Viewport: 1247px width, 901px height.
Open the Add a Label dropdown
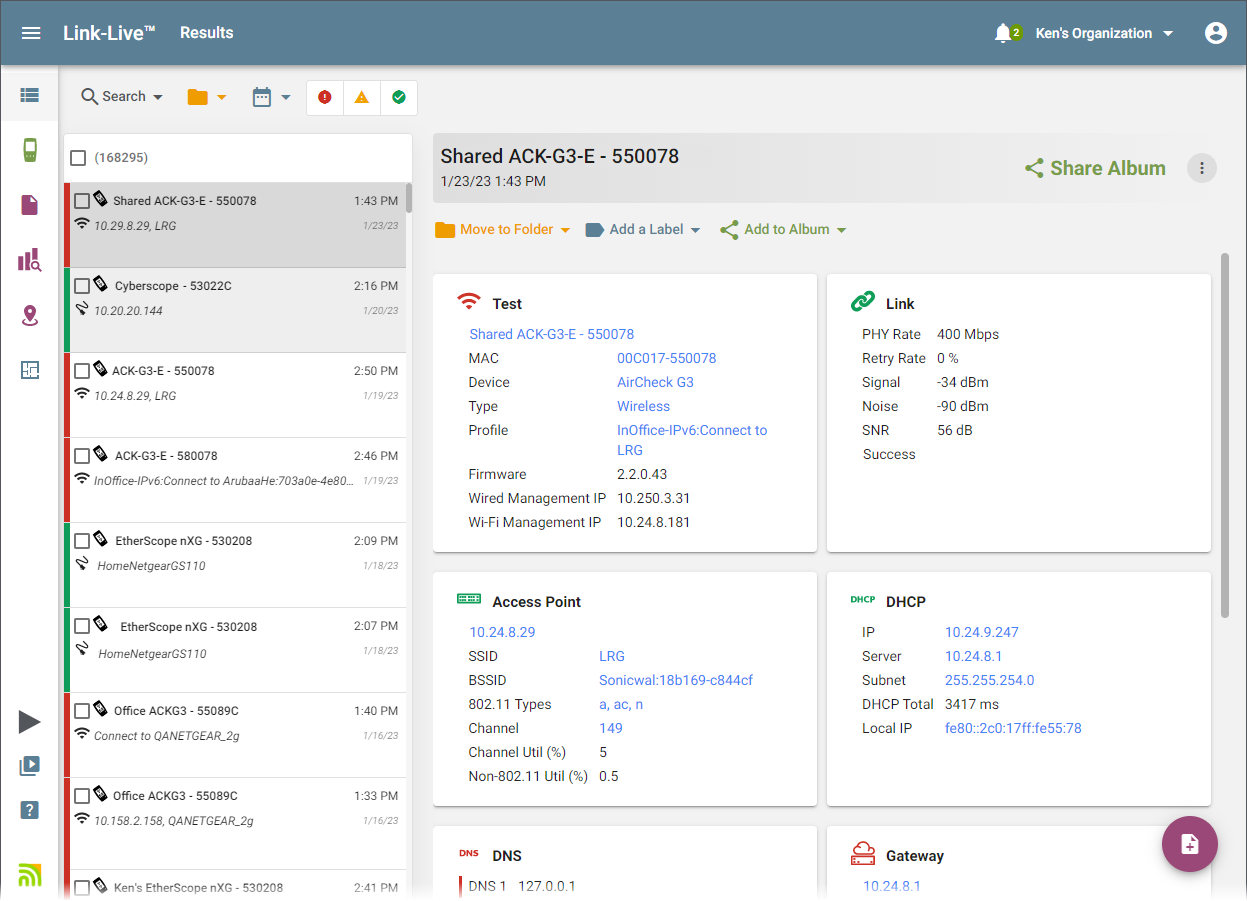(x=643, y=230)
